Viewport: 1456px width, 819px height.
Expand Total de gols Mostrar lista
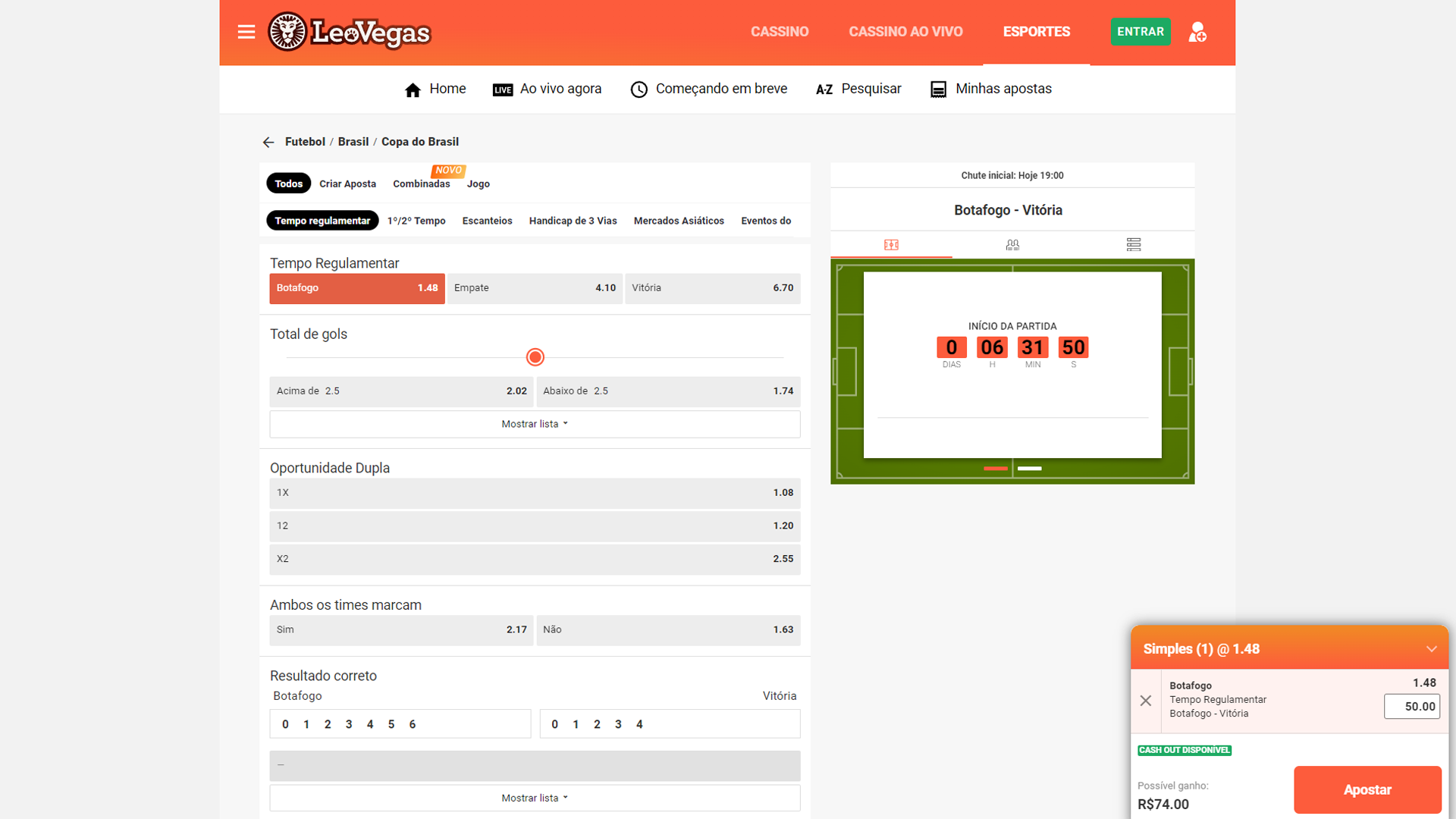535,424
